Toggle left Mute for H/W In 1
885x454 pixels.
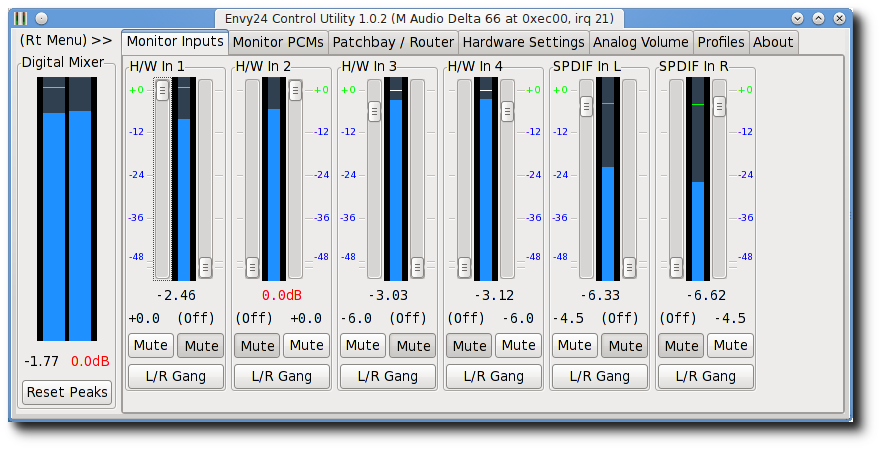coord(151,346)
